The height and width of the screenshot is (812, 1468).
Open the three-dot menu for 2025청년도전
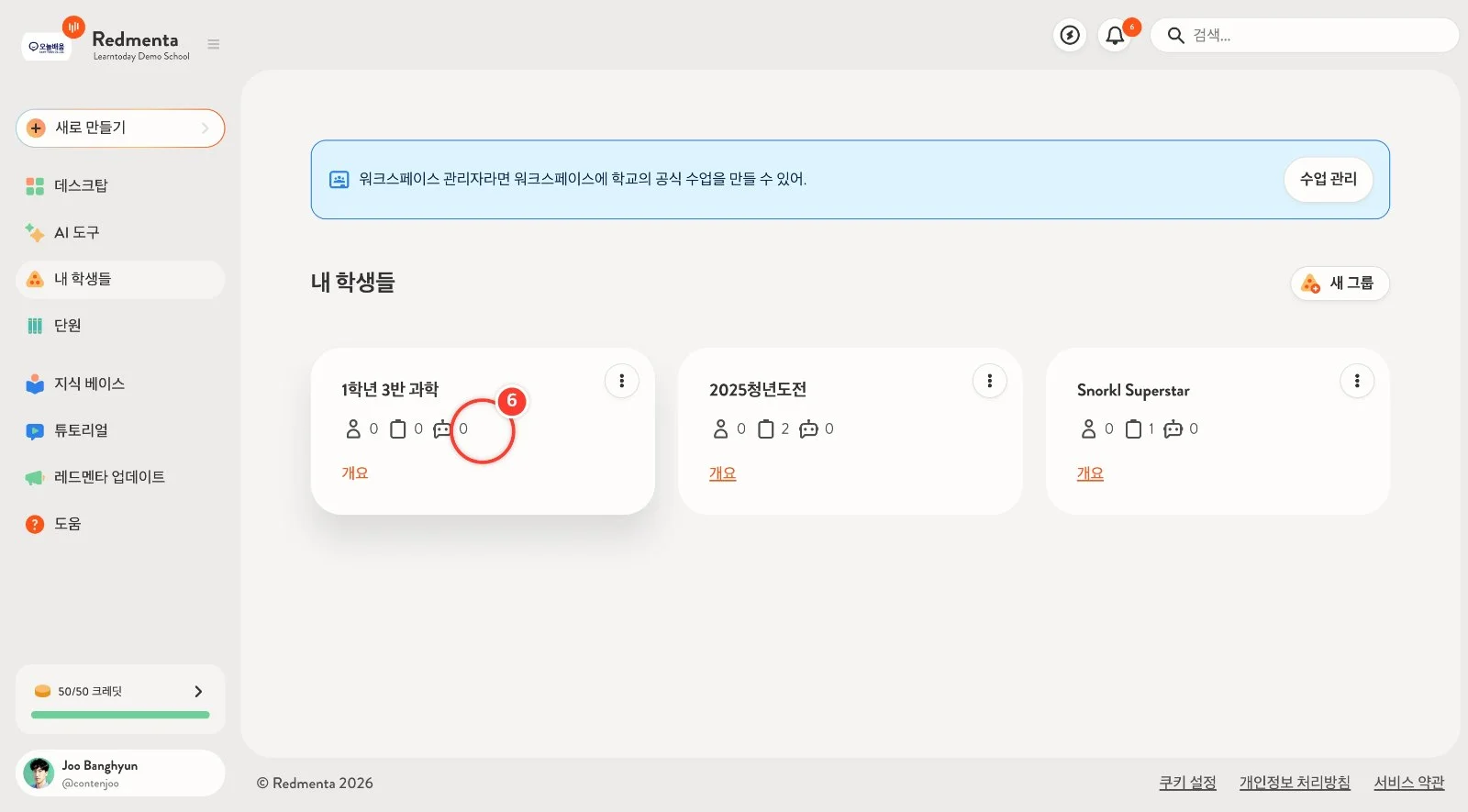[x=989, y=381]
